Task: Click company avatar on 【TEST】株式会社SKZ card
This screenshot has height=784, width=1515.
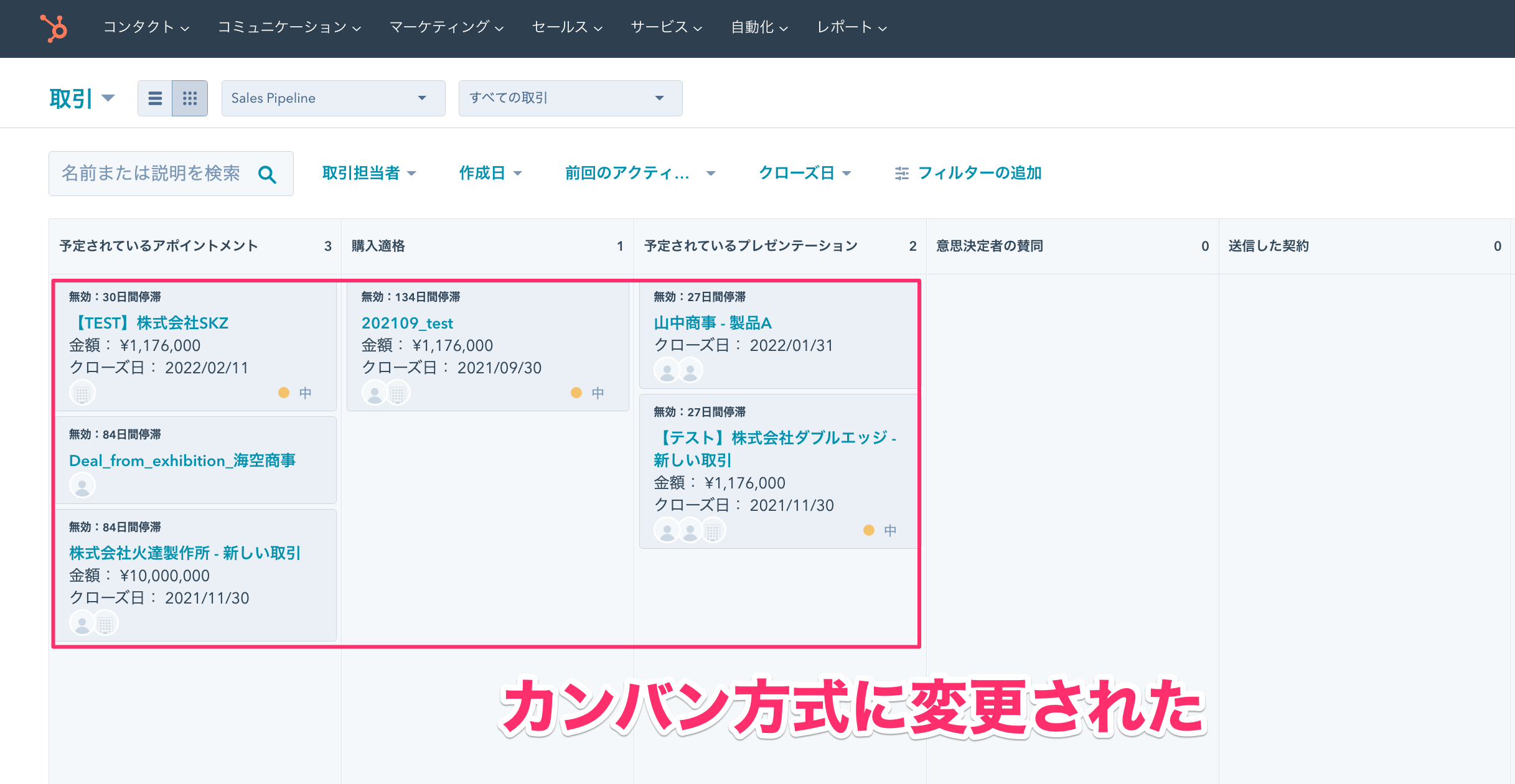Action: (x=82, y=393)
